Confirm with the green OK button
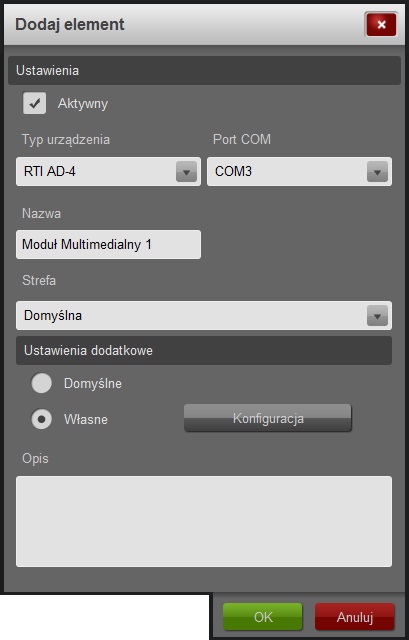This screenshot has height=640, width=409. click(262, 617)
